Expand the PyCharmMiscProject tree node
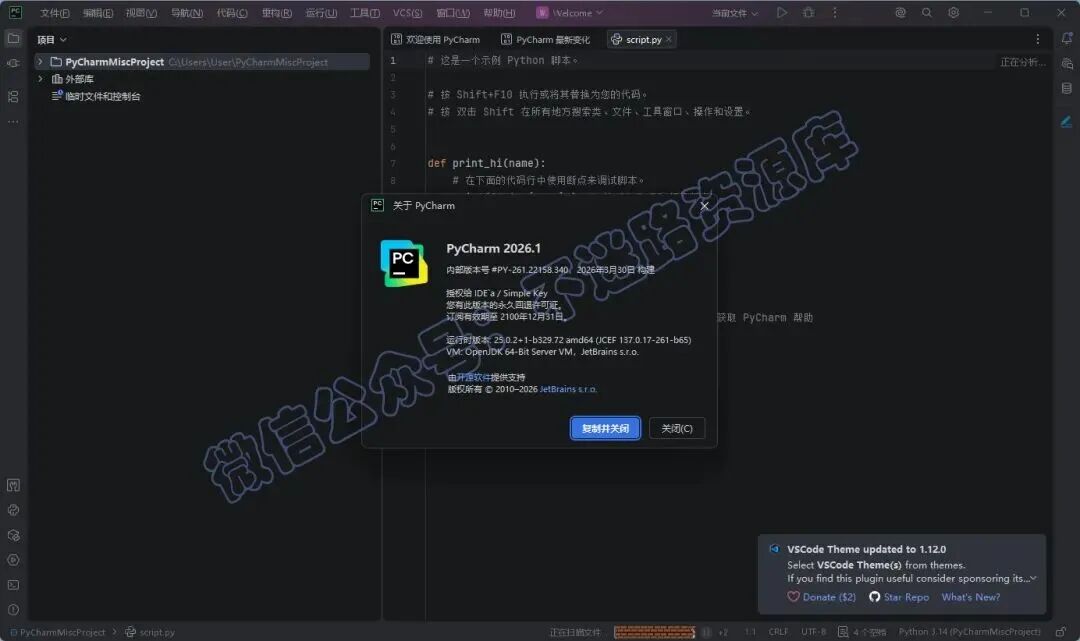The height and width of the screenshot is (641, 1080). click(40, 62)
